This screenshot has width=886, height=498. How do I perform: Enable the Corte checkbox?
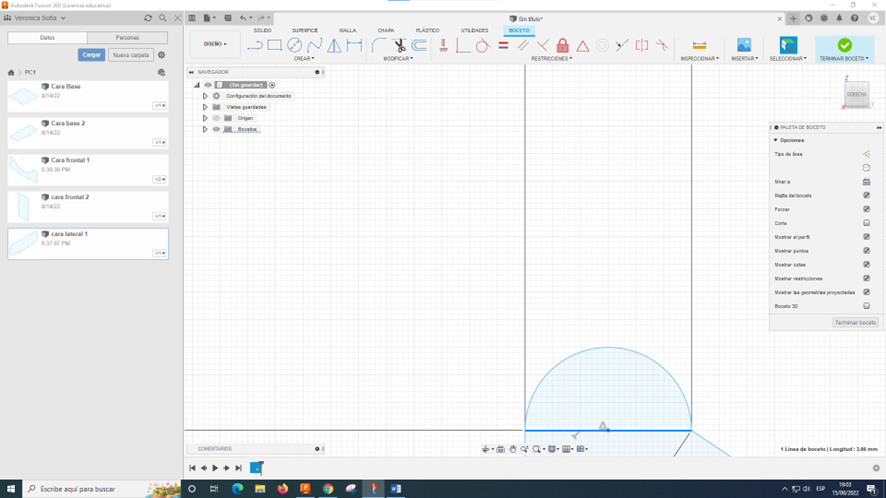pyautogui.click(x=866, y=223)
